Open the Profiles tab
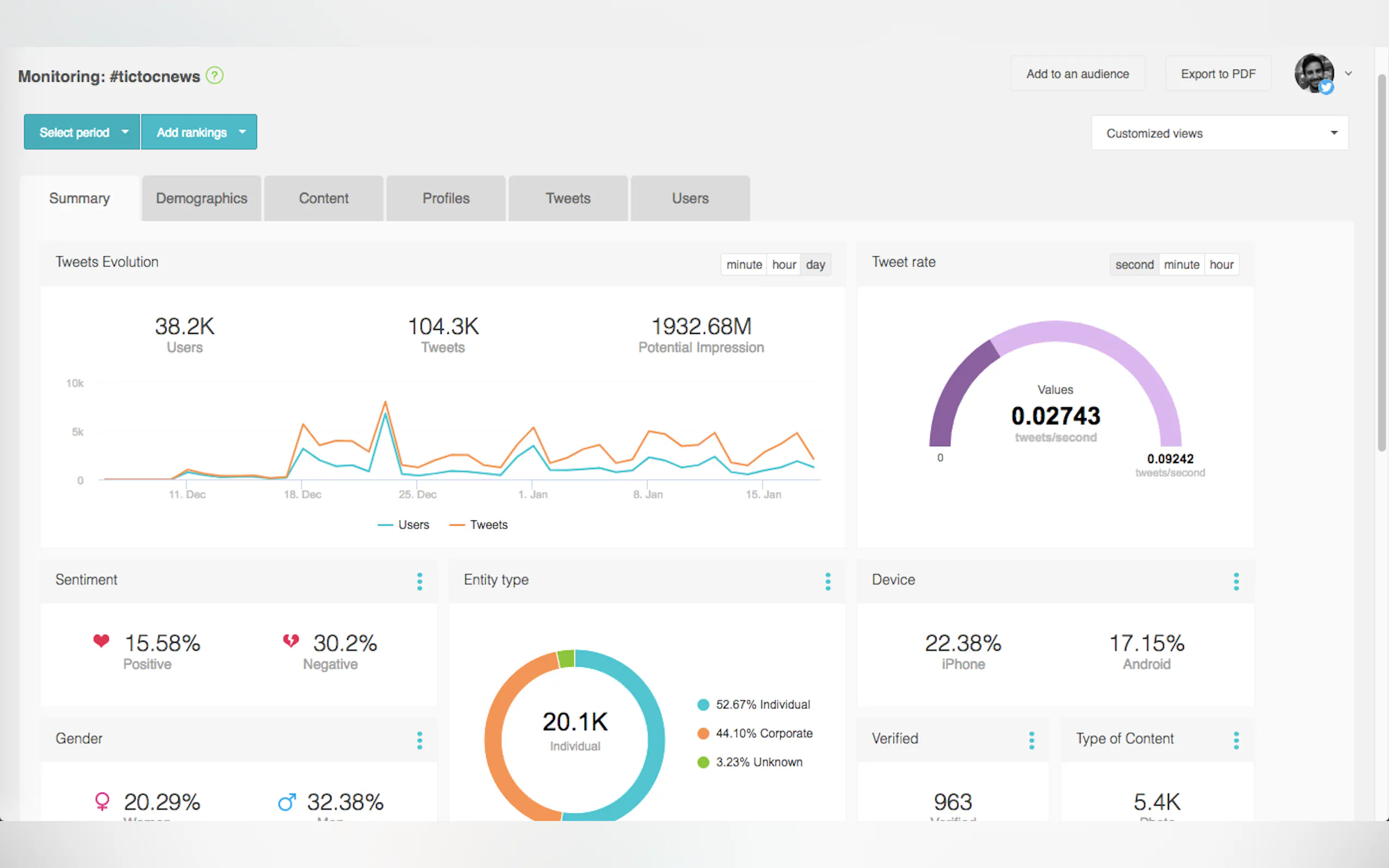 click(446, 198)
